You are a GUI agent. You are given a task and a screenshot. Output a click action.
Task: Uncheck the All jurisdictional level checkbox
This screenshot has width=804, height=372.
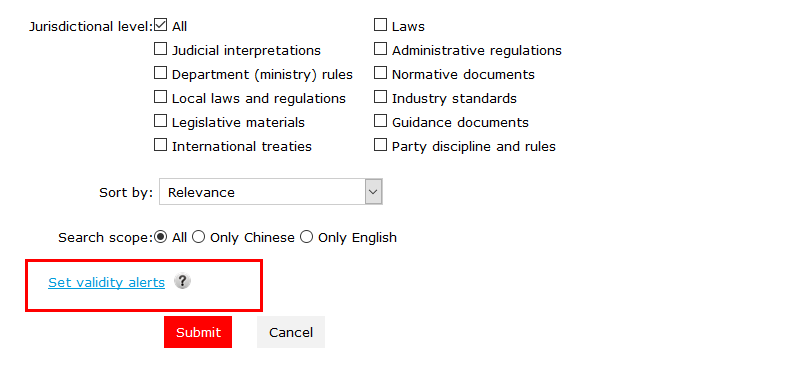point(160,25)
